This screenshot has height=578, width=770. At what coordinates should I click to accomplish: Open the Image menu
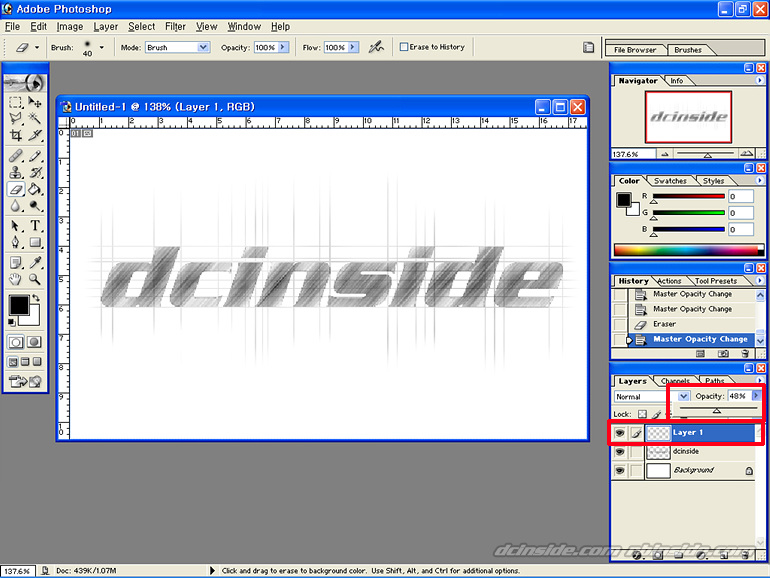(70, 27)
